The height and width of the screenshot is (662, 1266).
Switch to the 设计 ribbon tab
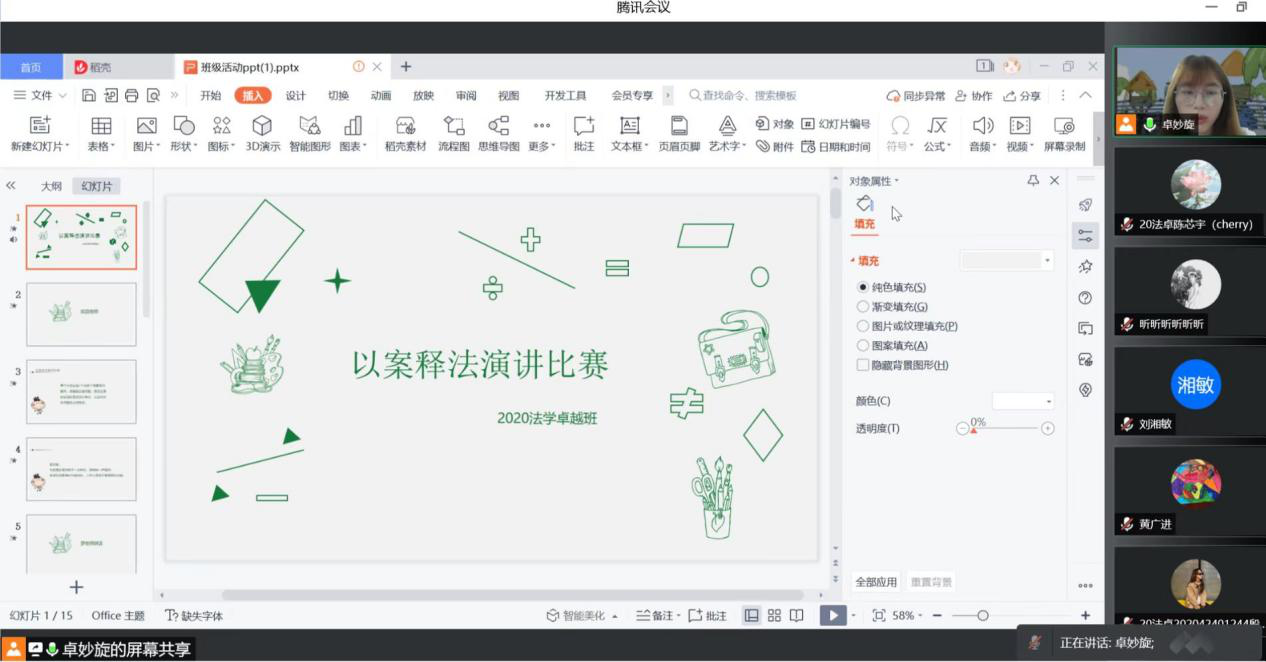click(x=296, y=96)
